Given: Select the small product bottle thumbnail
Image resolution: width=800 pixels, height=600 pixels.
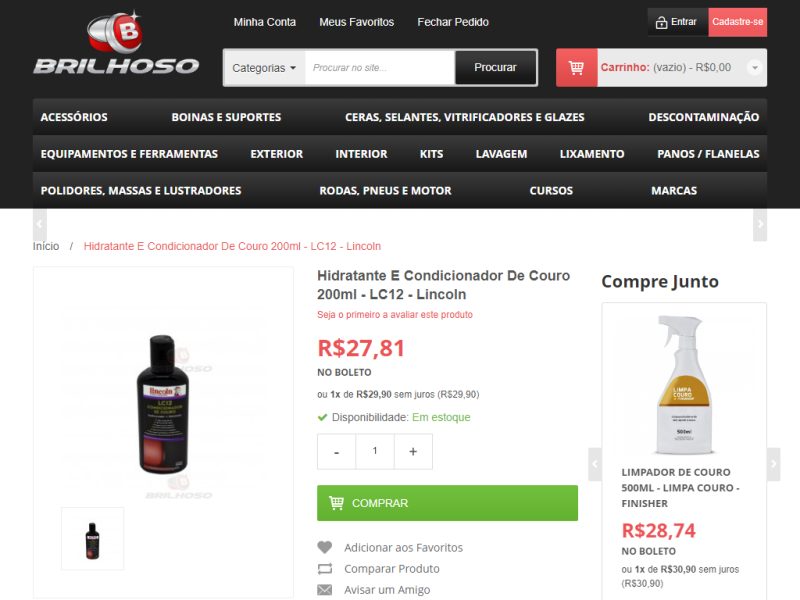Looking at the screenshot, I should tap(92, 539).
